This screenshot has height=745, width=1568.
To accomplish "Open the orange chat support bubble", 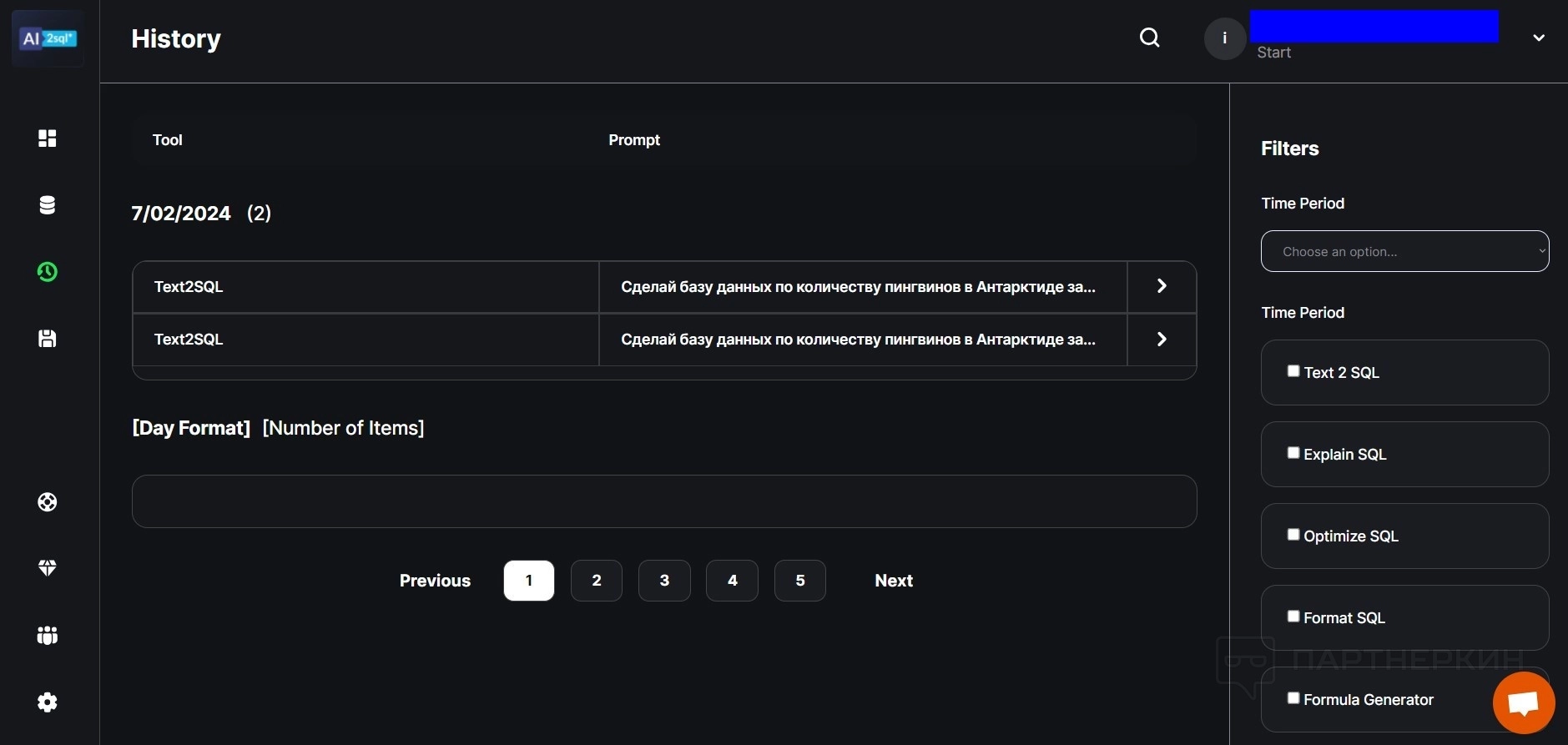I will point(1523,702).
